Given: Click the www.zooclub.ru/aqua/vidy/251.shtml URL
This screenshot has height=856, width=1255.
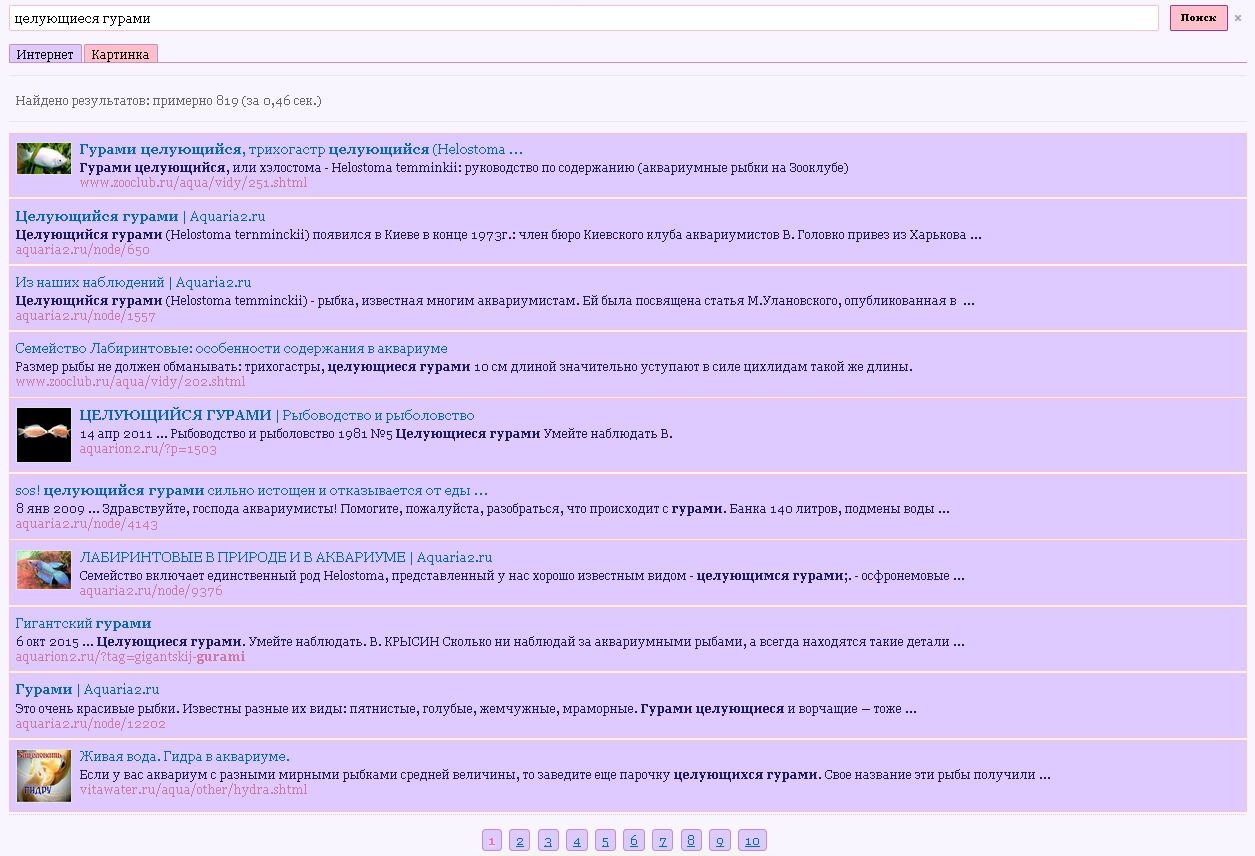Looking at the screenshot, I should coord(193,183).
